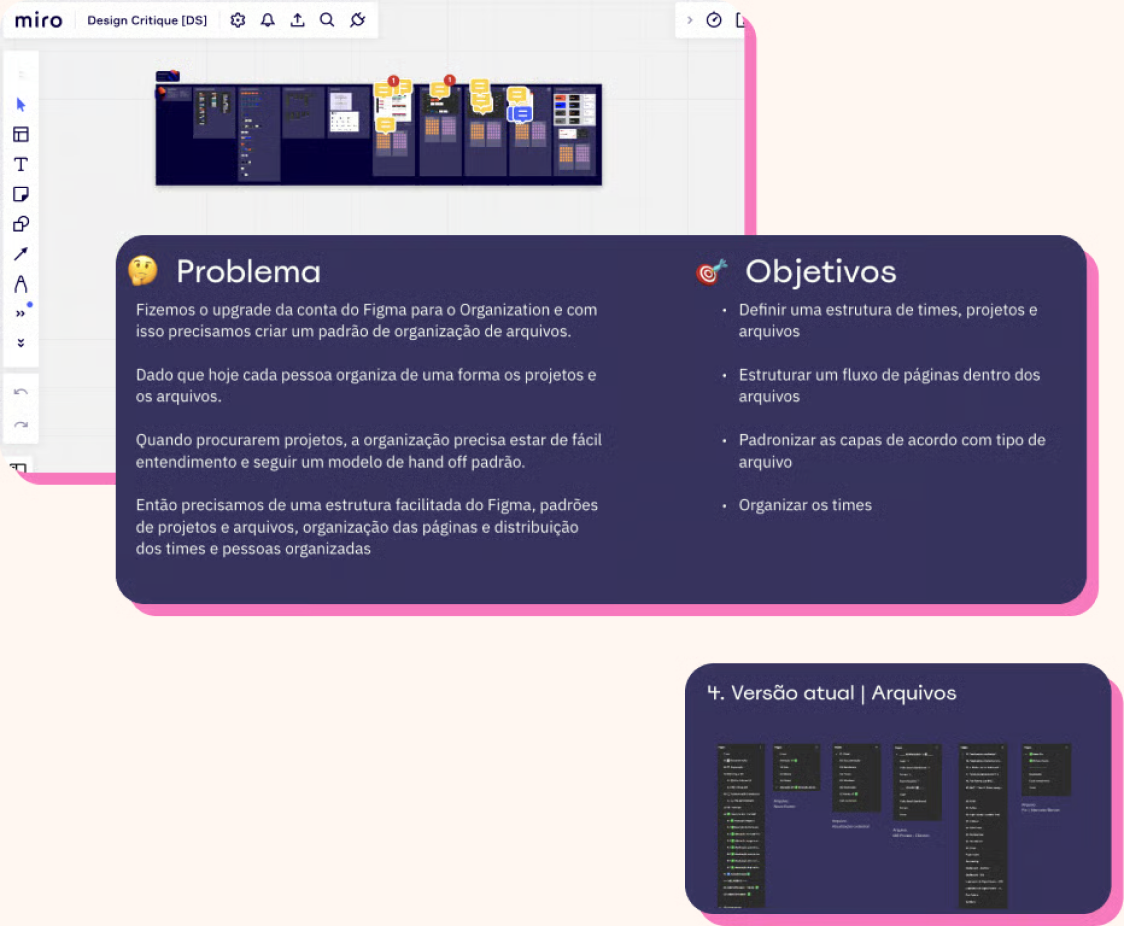The width and height of the screenshot is (1124, 926).
Task: Click the paragraph starting "Quando procurarem projetos"
Action: [368, 451]
